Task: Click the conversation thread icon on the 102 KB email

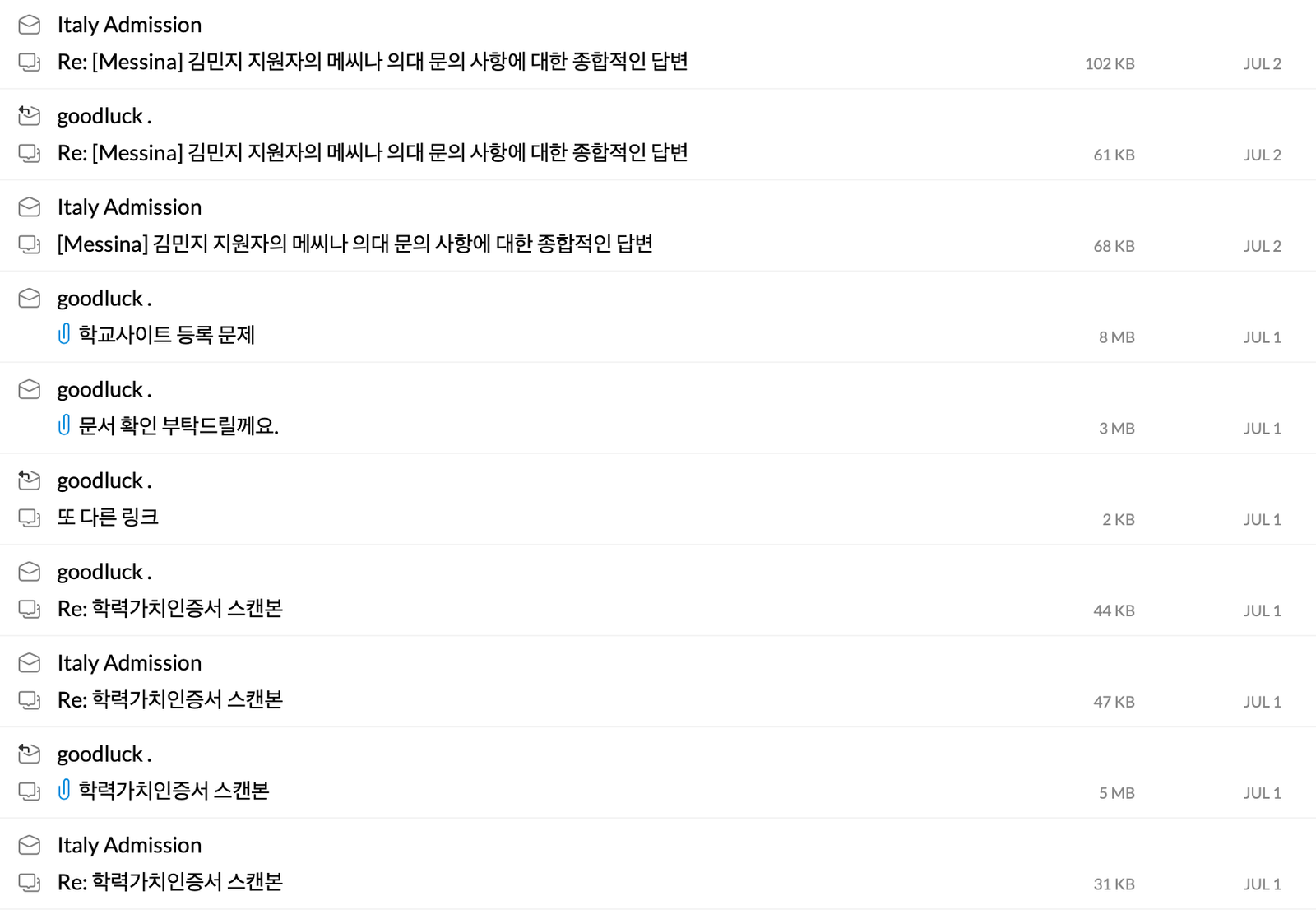Action: coord(30,62)
